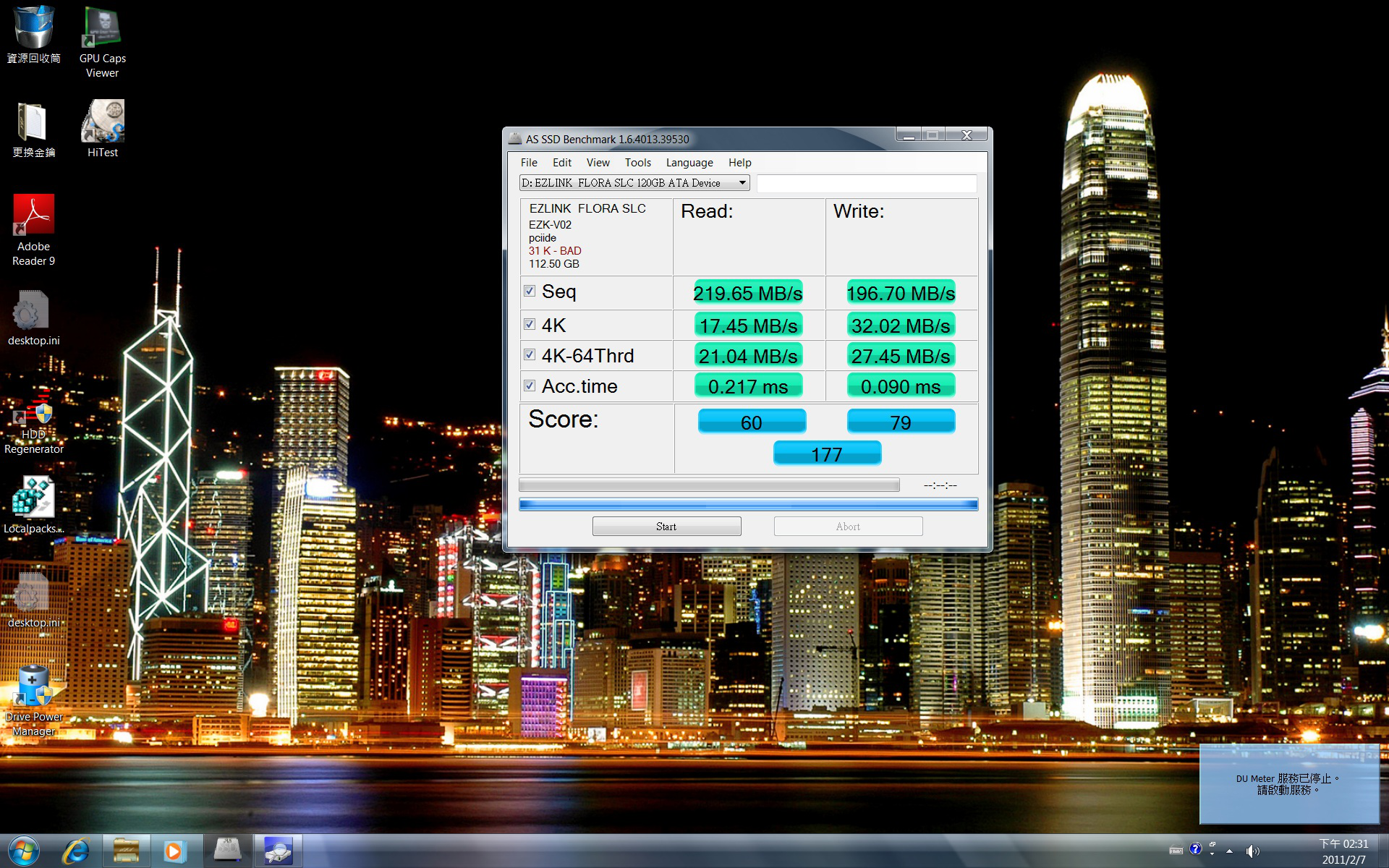Open Windows Media Player taskbar icon

tap(174, 851)
